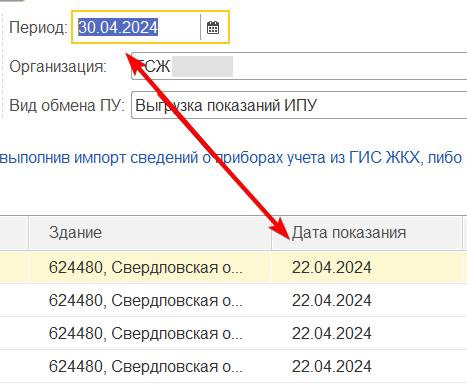Click the Организация input field

299,66
